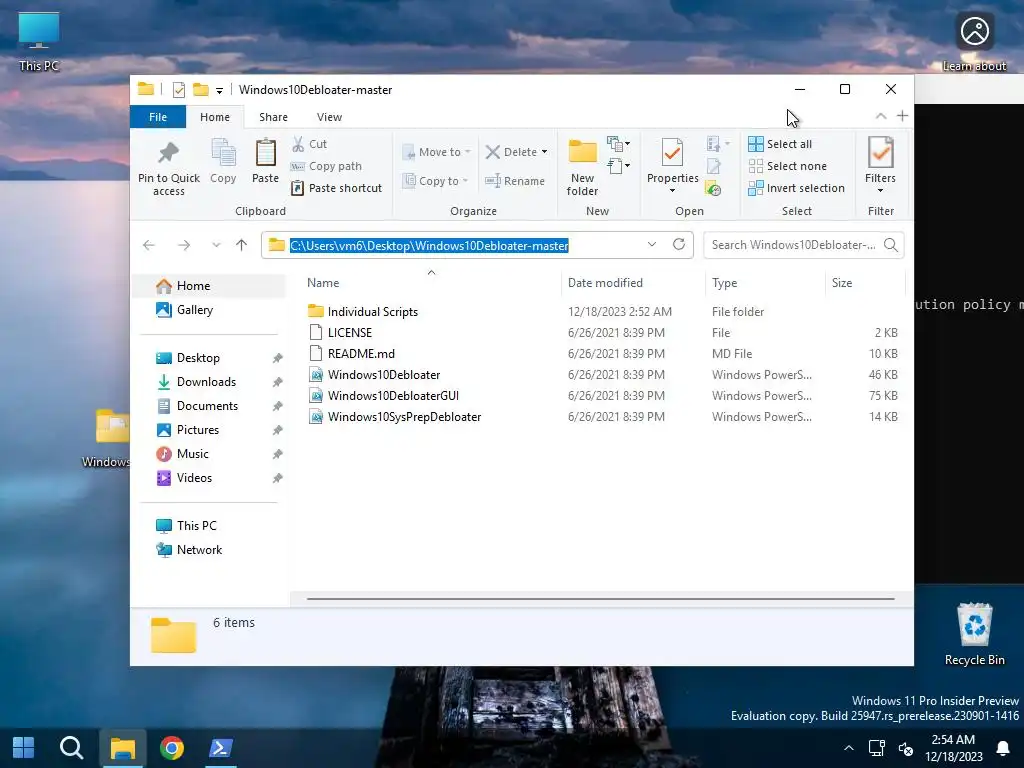Click Rename in Organize group

click(x=515, y=181)
